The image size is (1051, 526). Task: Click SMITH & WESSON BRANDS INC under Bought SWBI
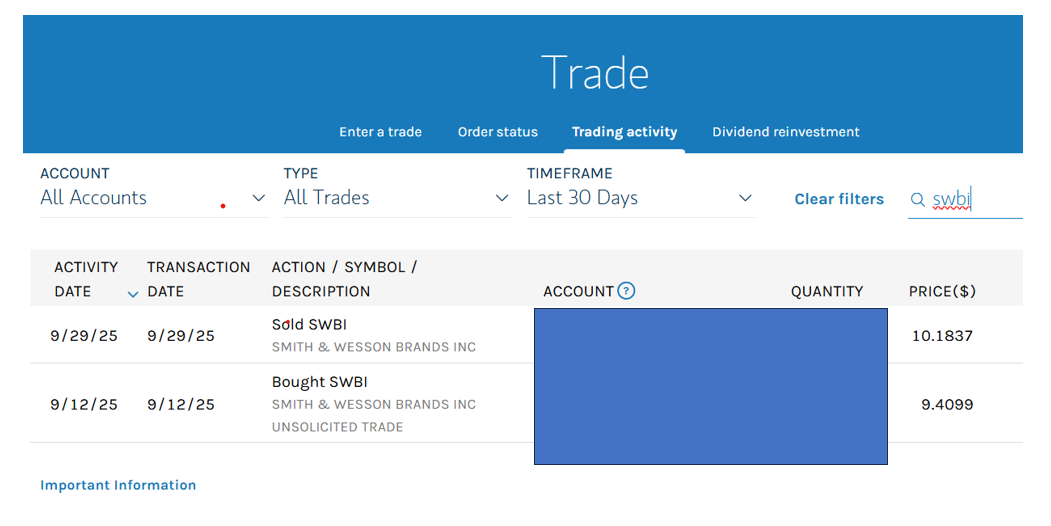pyautogui.click(x=373, y=405)
